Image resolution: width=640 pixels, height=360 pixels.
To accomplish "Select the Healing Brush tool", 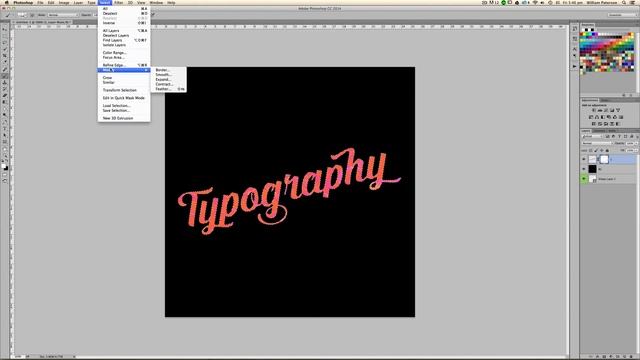I will [5, 69].
